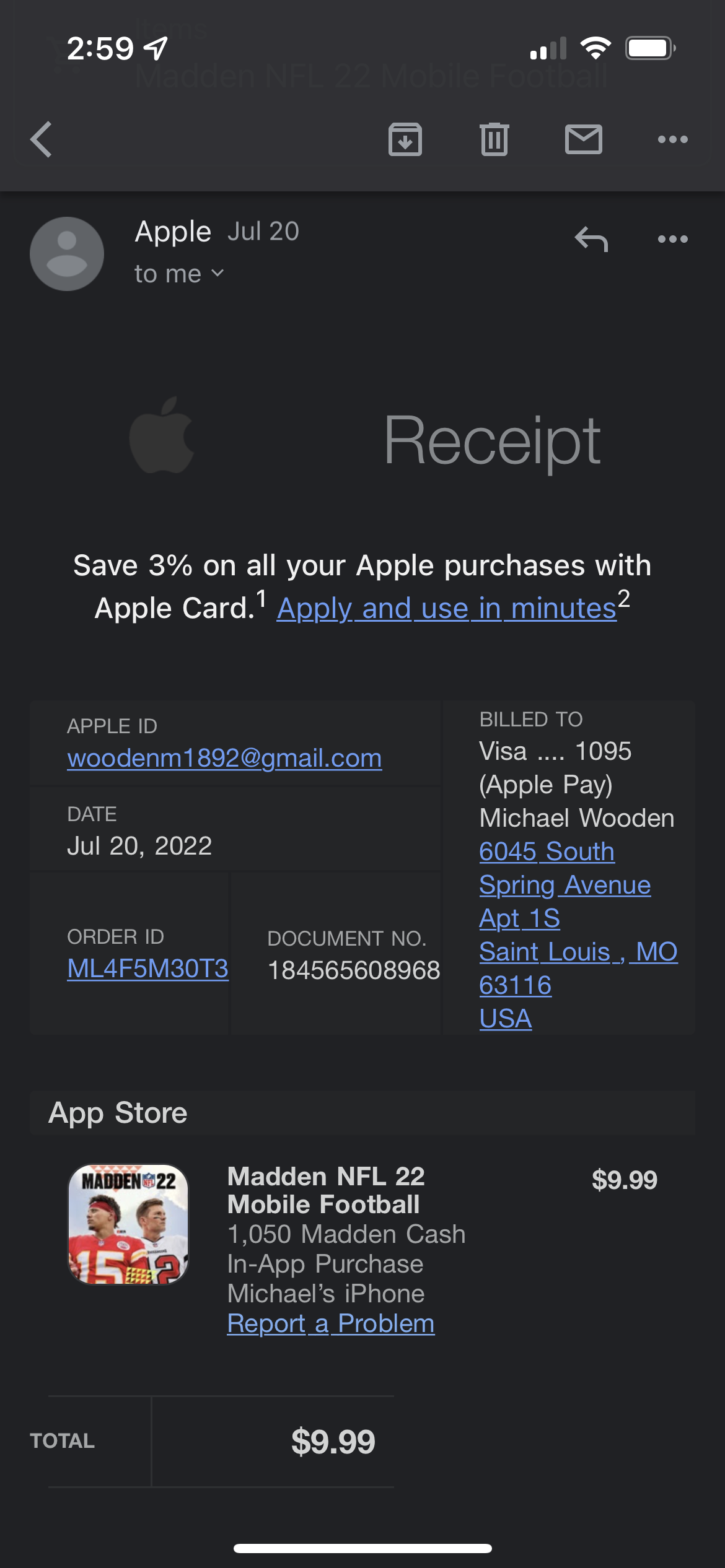Open order ID ML4F5M30T3 link

click(x=147, y=969)
